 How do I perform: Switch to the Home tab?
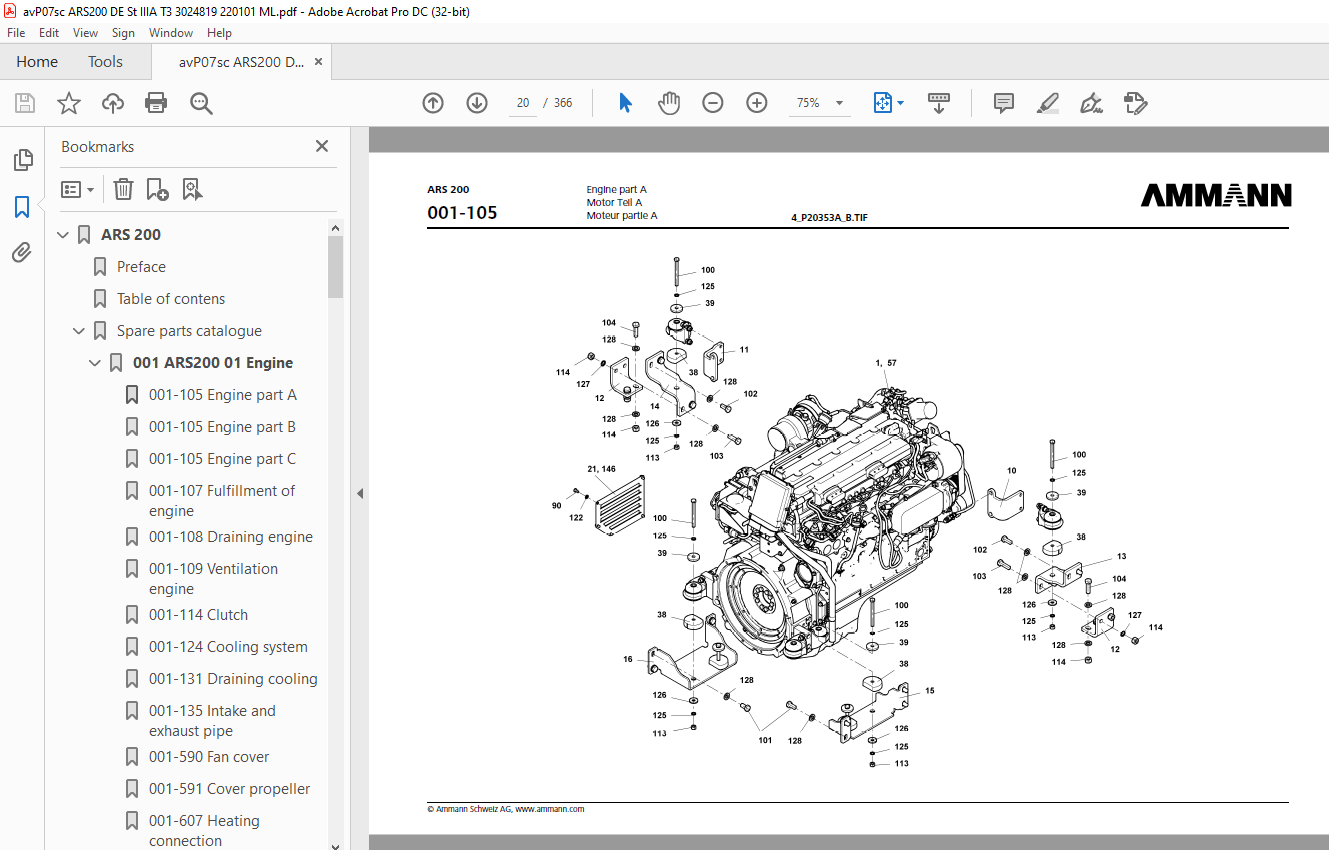(37, 62)
